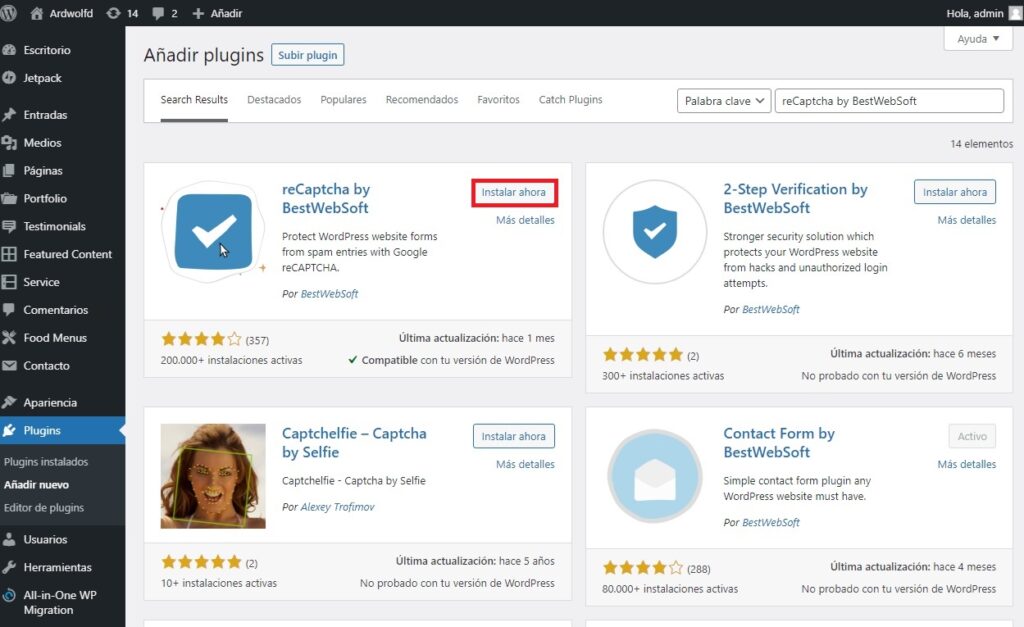Select Añadir nuevo submenu item
Screen dimensions: 1024x627
(36, 485)
